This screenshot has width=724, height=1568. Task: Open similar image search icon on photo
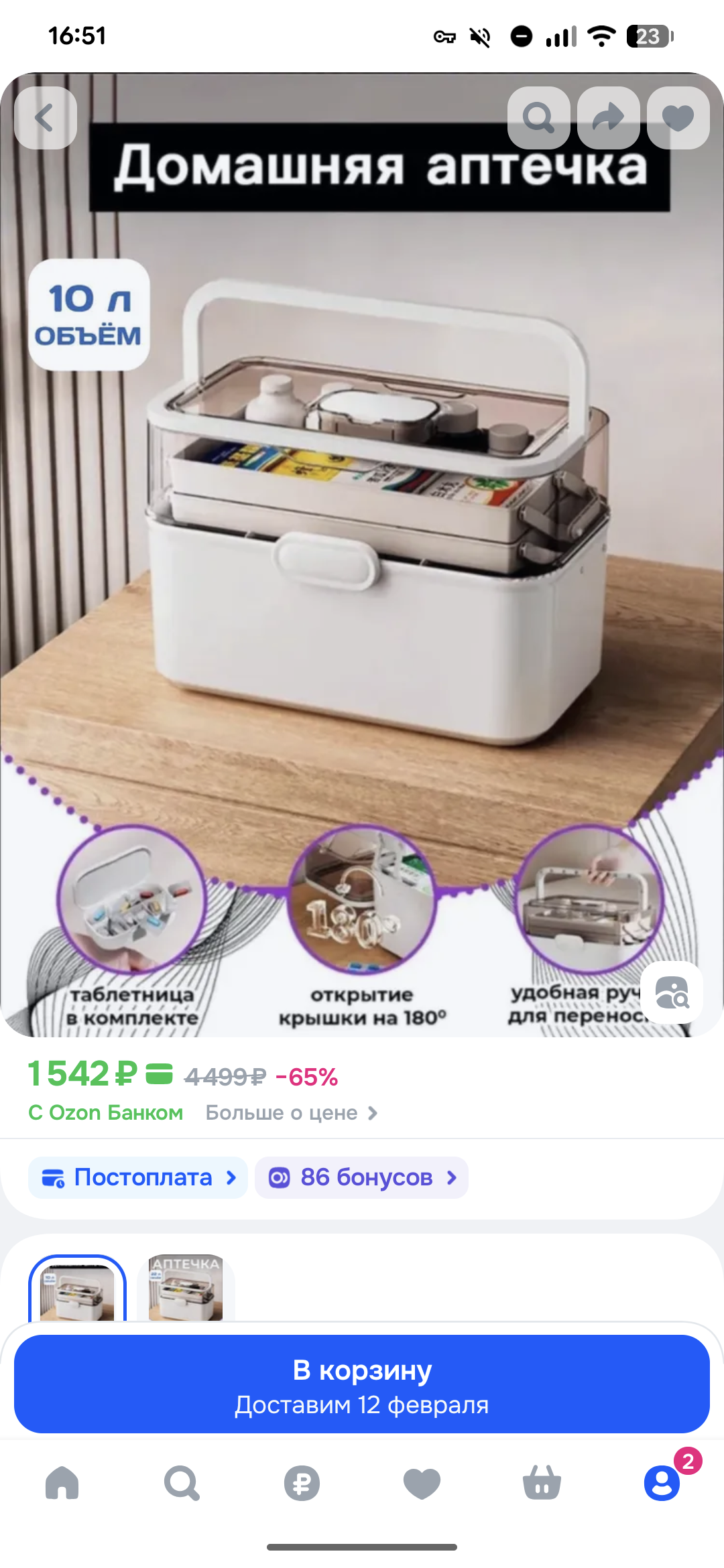point(672,992)
